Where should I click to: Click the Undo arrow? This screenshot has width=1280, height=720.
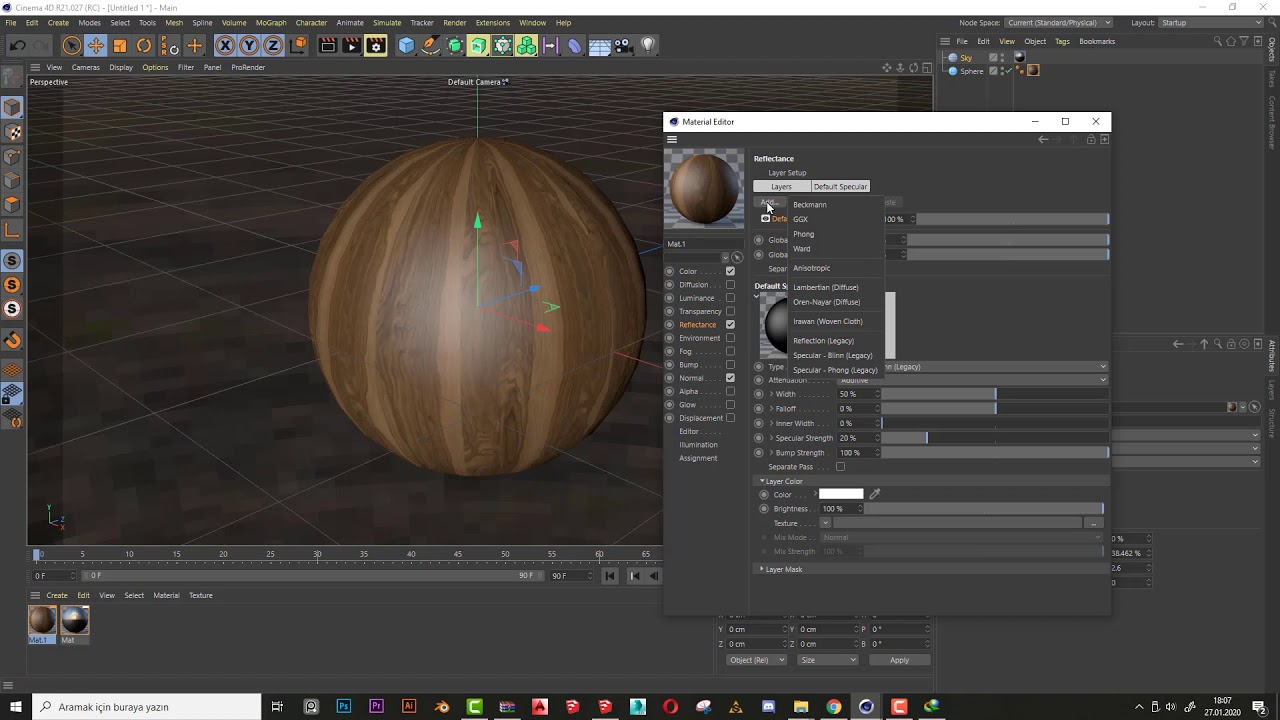click(x=17, y=45)
